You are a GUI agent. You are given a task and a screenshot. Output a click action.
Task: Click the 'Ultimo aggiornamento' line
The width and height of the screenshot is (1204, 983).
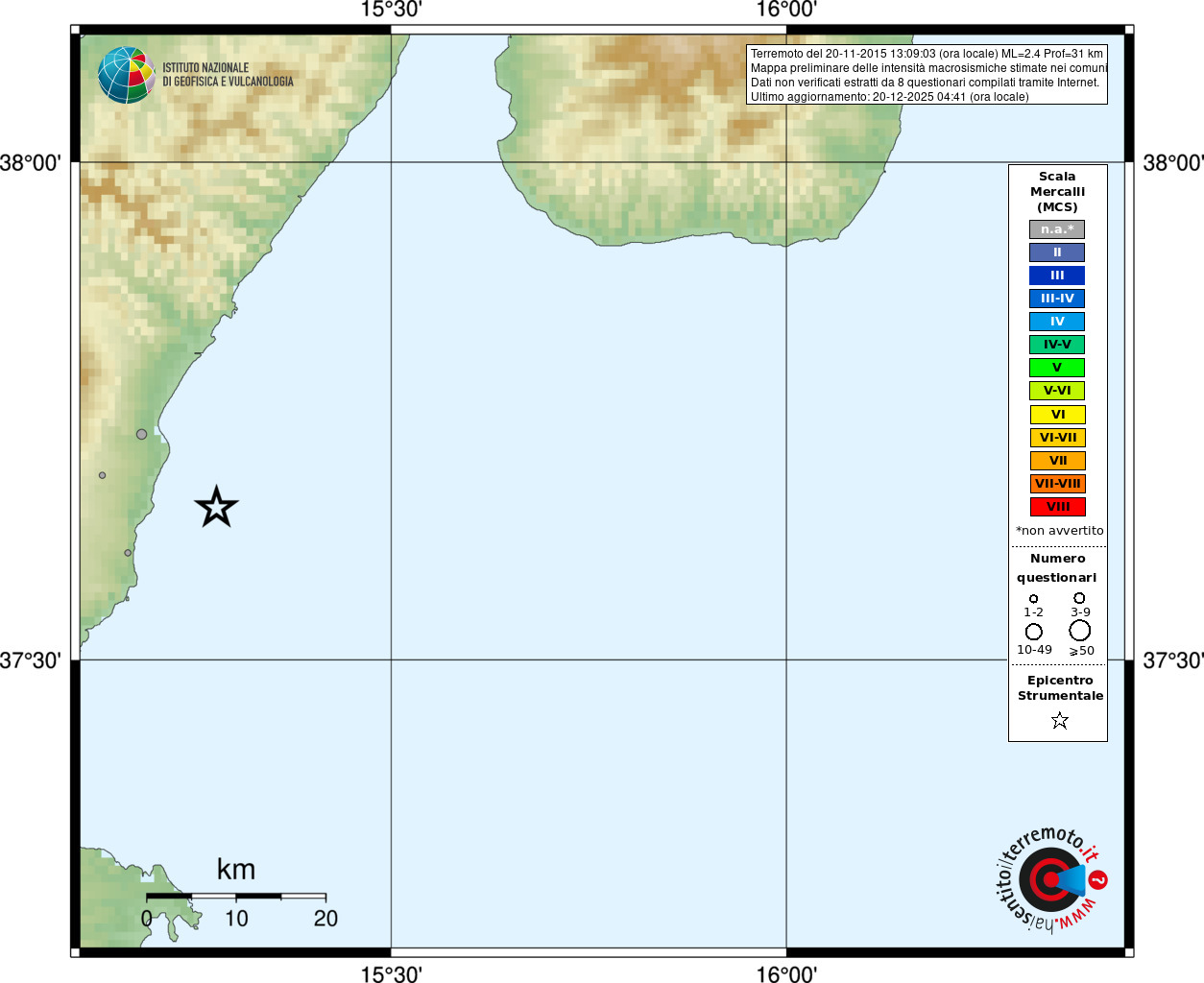(x=889, y=97)
